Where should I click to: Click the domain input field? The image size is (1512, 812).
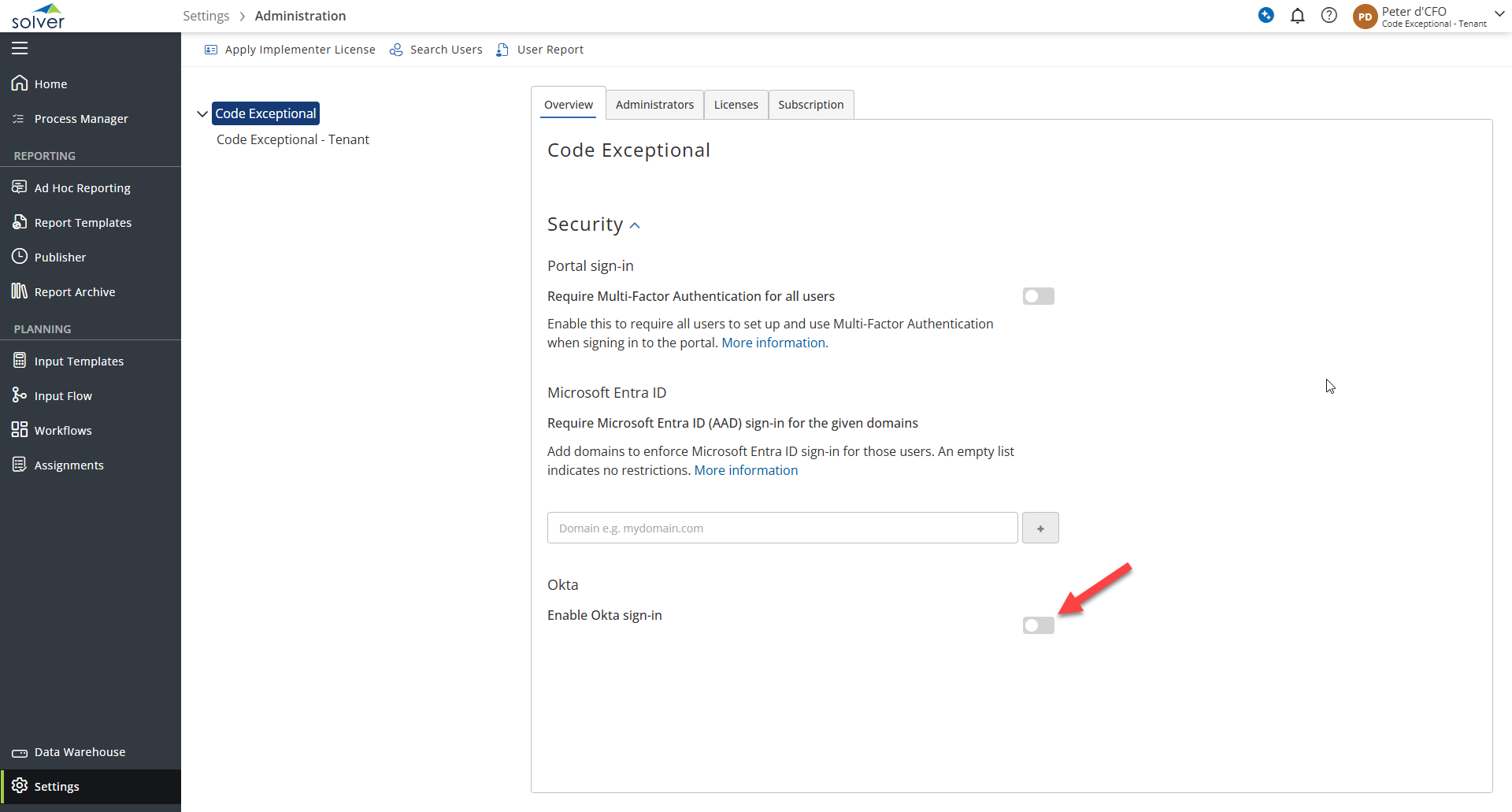click(x=782, y=528)
